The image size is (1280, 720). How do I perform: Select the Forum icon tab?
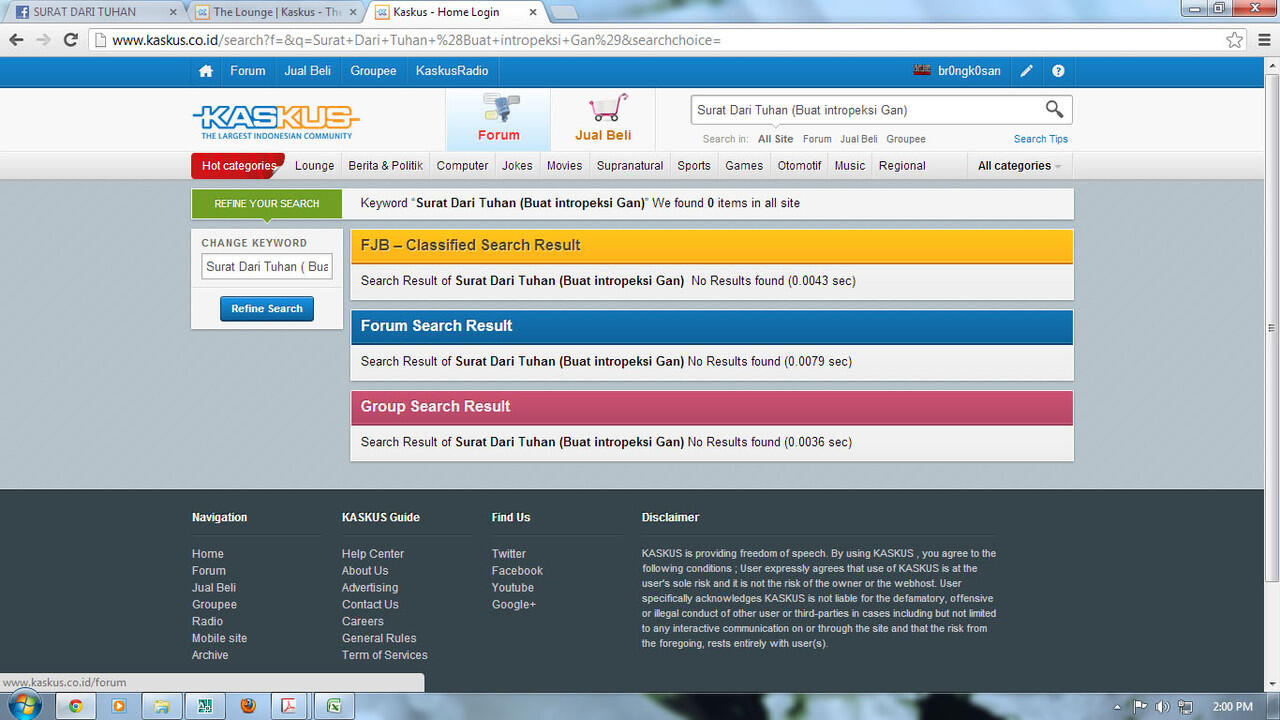click(499, 119)
